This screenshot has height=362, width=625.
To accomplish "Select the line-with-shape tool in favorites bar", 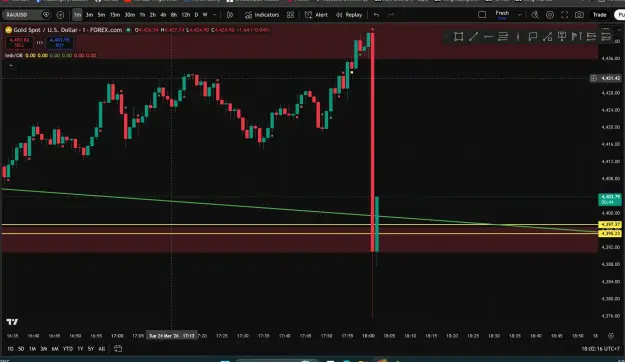I will pyautogui.click(x=547, y=37).
